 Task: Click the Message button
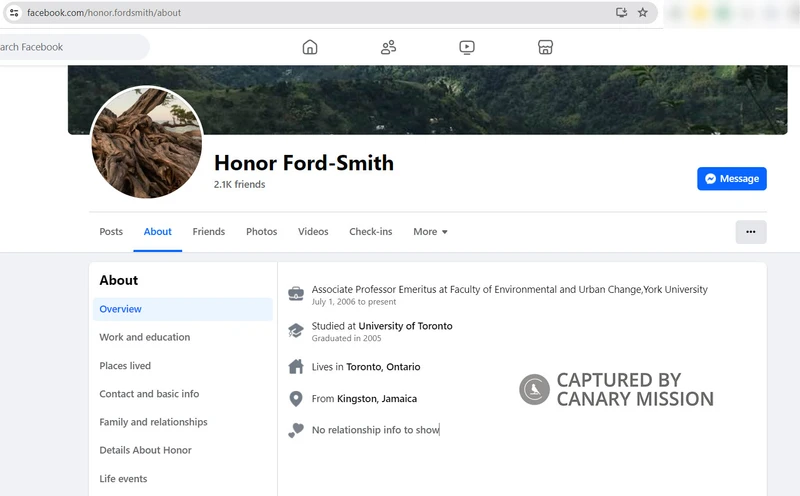click(x=732, y=179)
